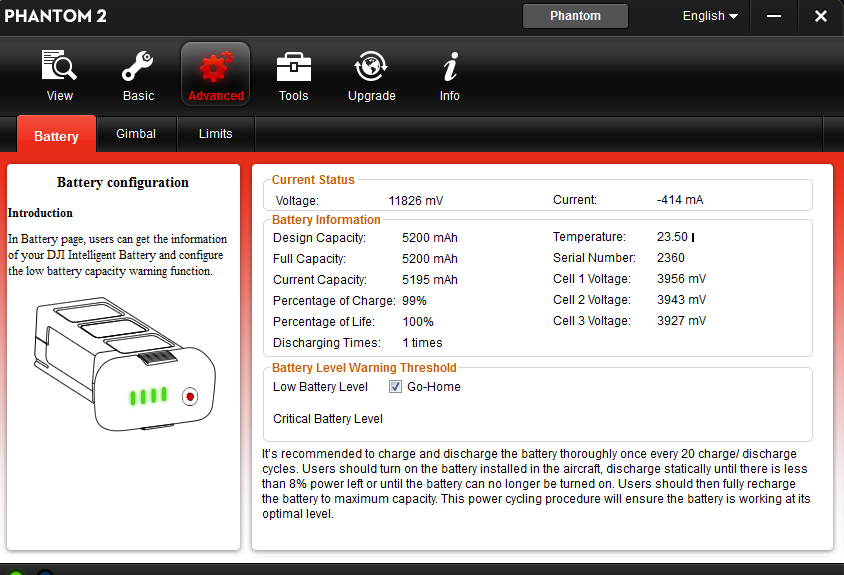Click the Introduction heading in left panel
The width and height of the screenshot is (844, 575).
[40, 213]
